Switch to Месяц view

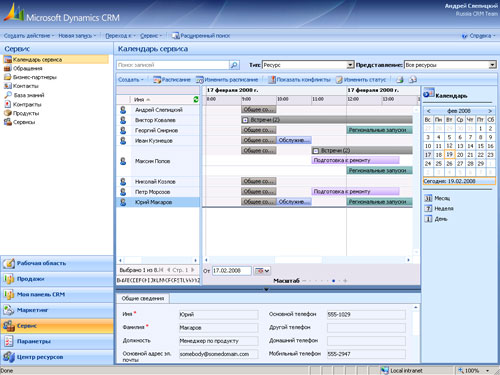point(438,198)
